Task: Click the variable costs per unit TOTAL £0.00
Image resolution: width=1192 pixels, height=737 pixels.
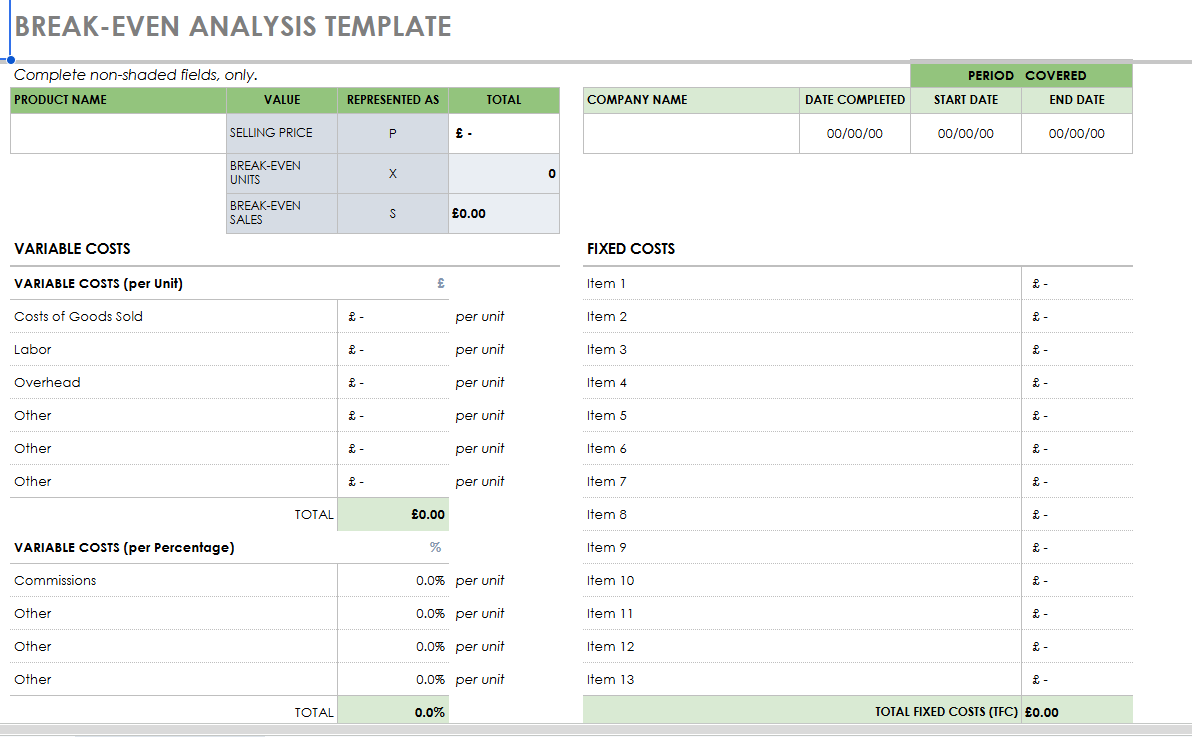Action: coord(393,515)
